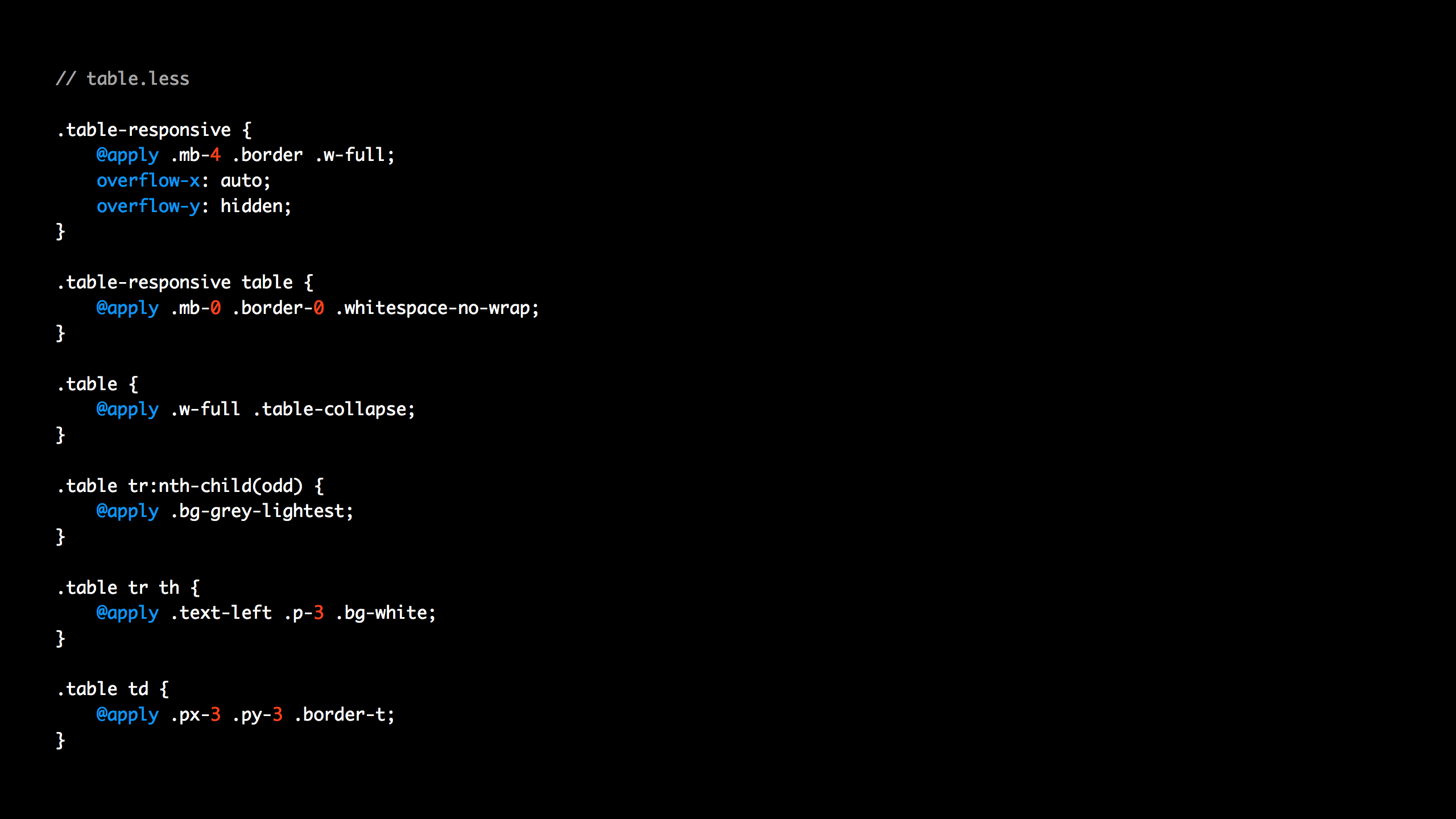This screenshot has width=1456, height=819.
Task: Click the red number 4 in ".mb-4"
Action: click(x=215, y=155)
